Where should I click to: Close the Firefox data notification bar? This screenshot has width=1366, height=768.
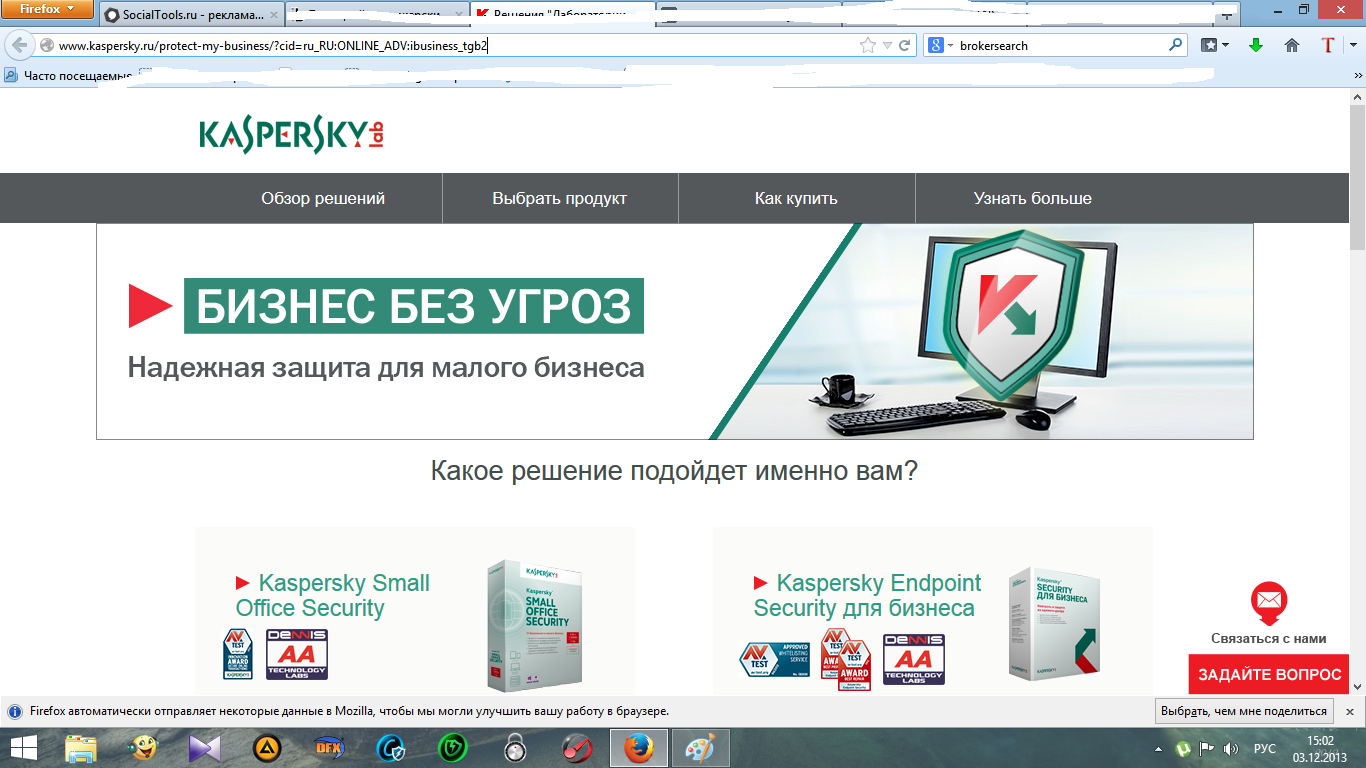(x=1348, y=711)
